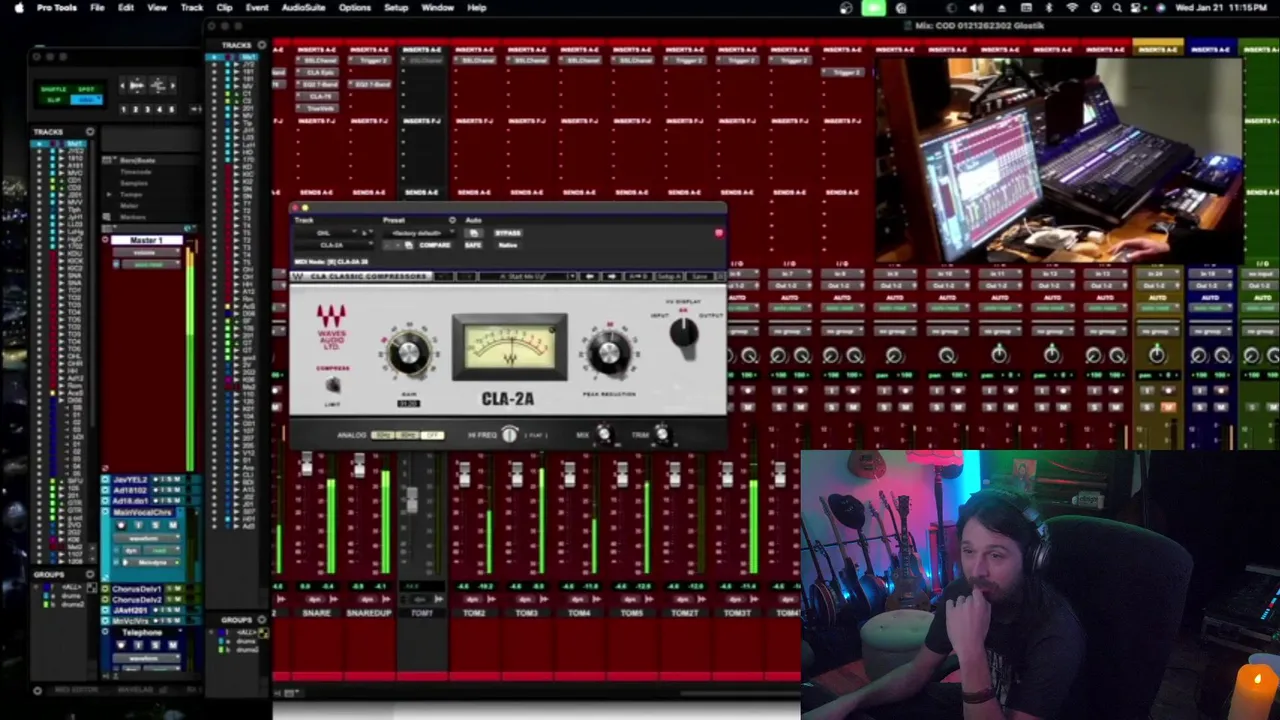1280x720 pixels.
Task: Open the insert position selector 'b'
Action: (367, 233)
